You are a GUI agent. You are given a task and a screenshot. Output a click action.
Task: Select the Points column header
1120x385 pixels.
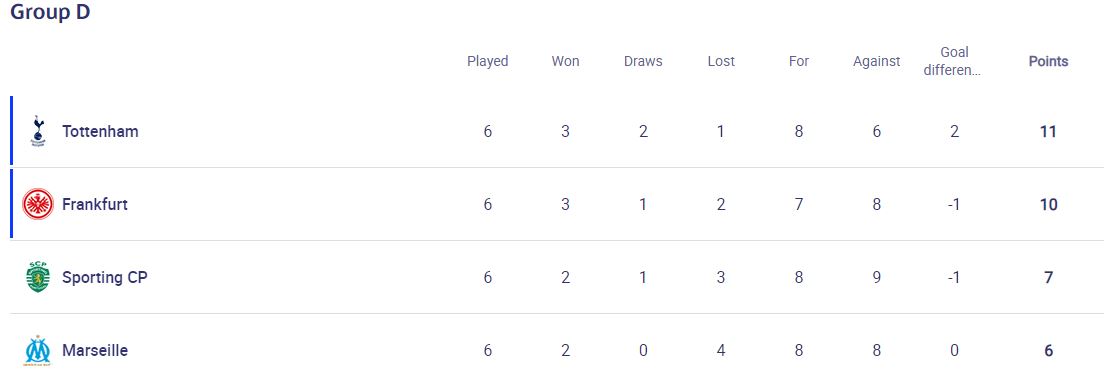tap(1048, 61)
